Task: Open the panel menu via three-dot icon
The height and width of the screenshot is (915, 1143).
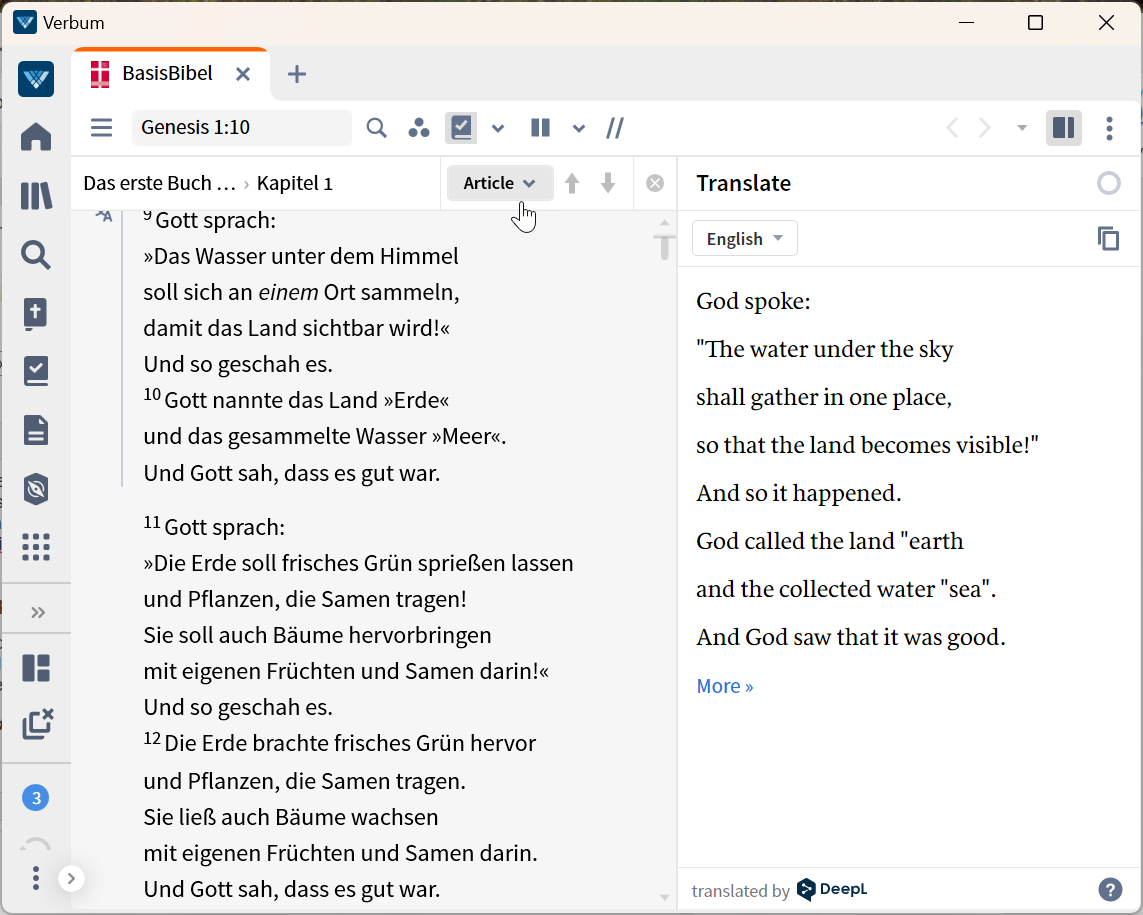Action: click(1109, 128)
